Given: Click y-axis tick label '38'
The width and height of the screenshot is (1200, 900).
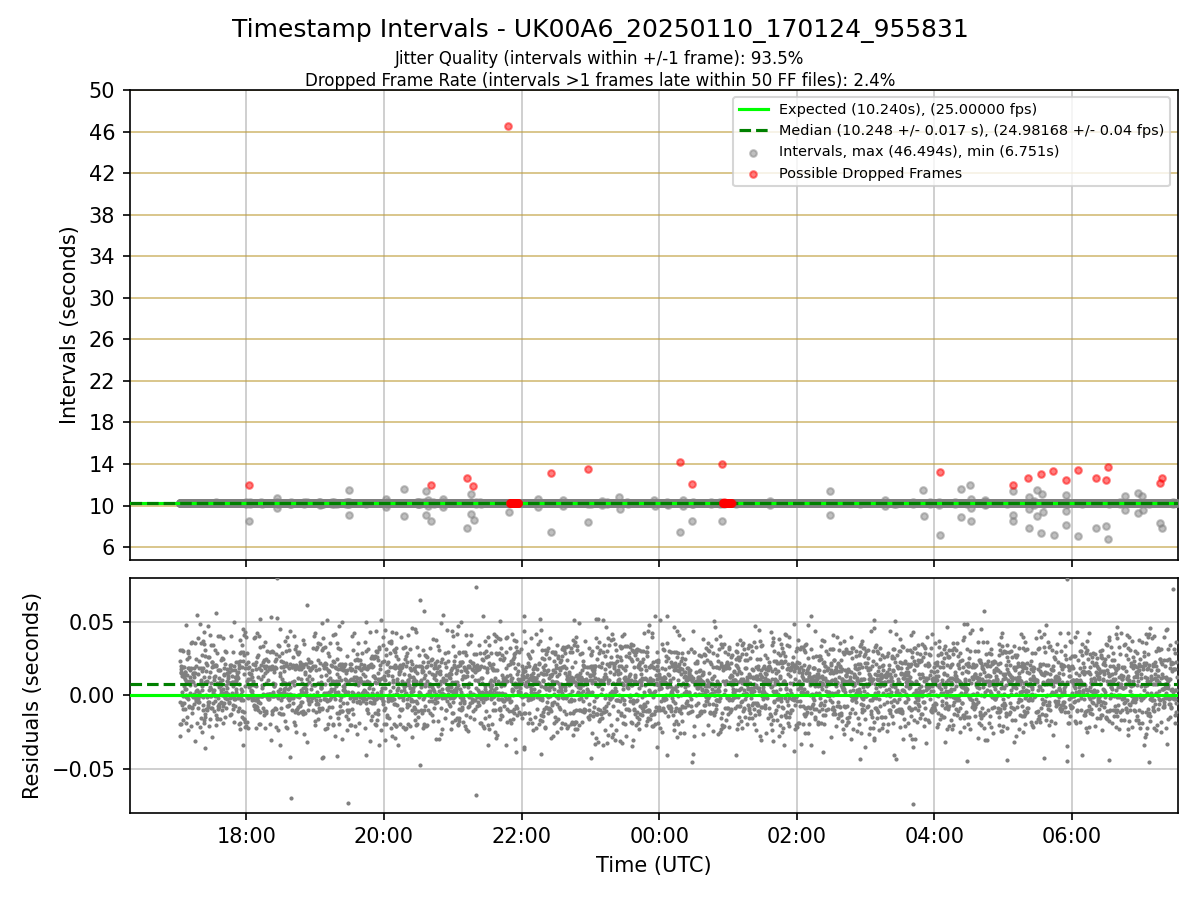Looking at the screenshot, I should coord(104,215).
